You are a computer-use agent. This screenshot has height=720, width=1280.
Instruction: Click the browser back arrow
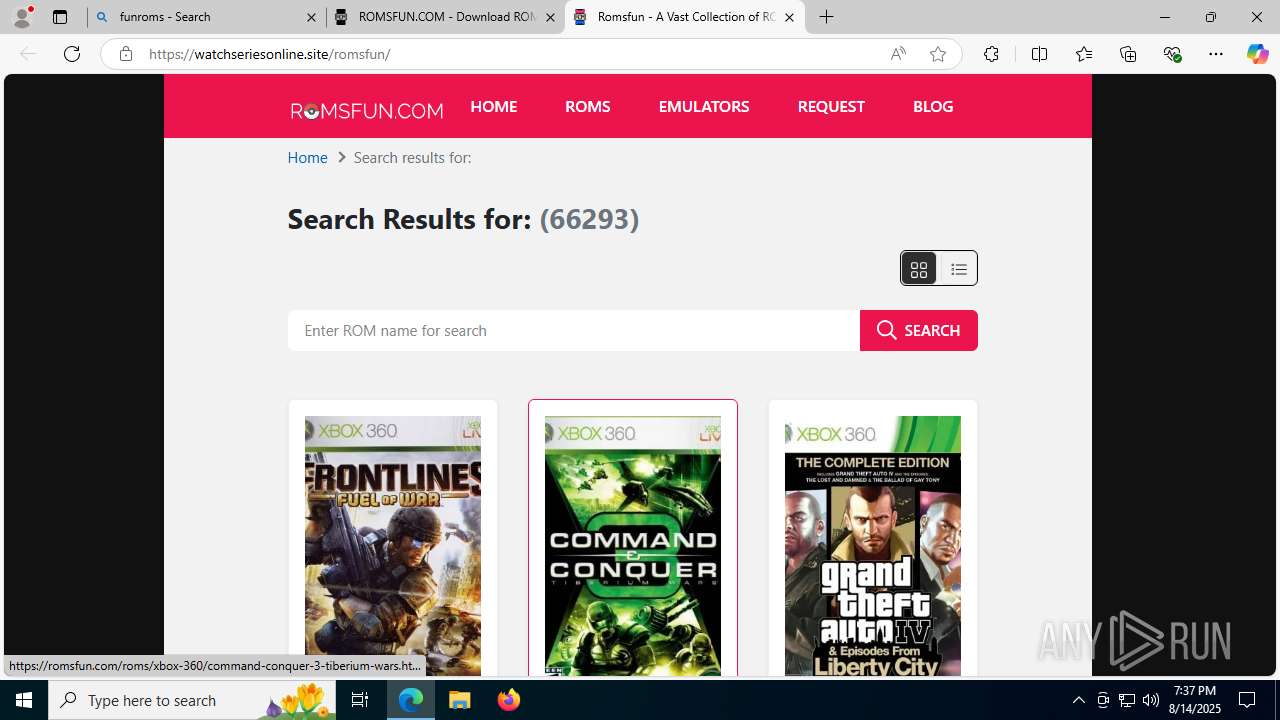[x=28, y=54]
